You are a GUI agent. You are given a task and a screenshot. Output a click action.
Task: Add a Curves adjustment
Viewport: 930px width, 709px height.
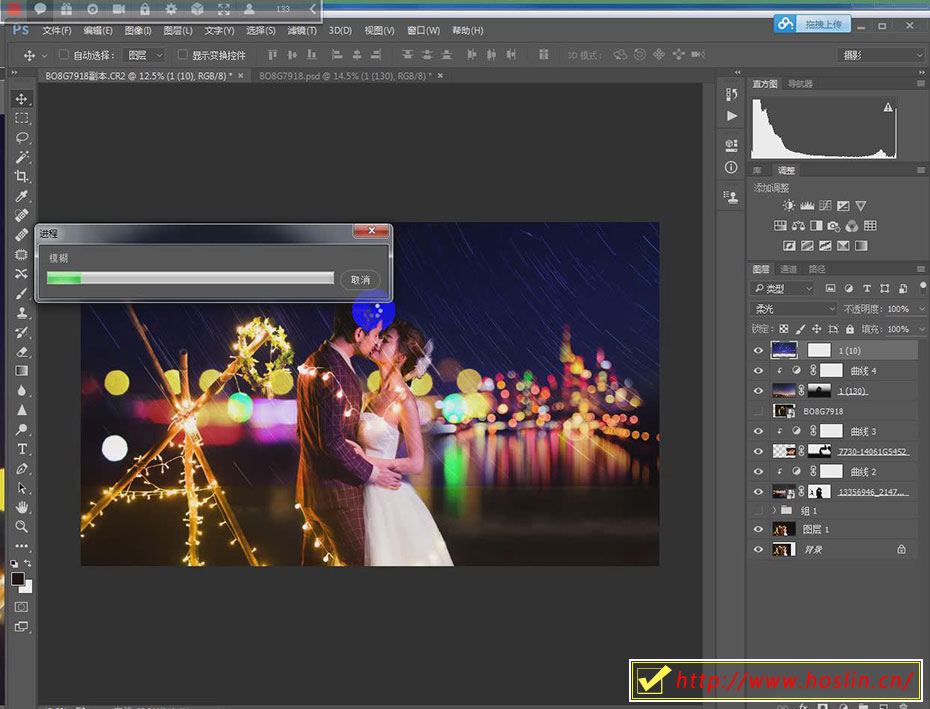pos(825,206)
